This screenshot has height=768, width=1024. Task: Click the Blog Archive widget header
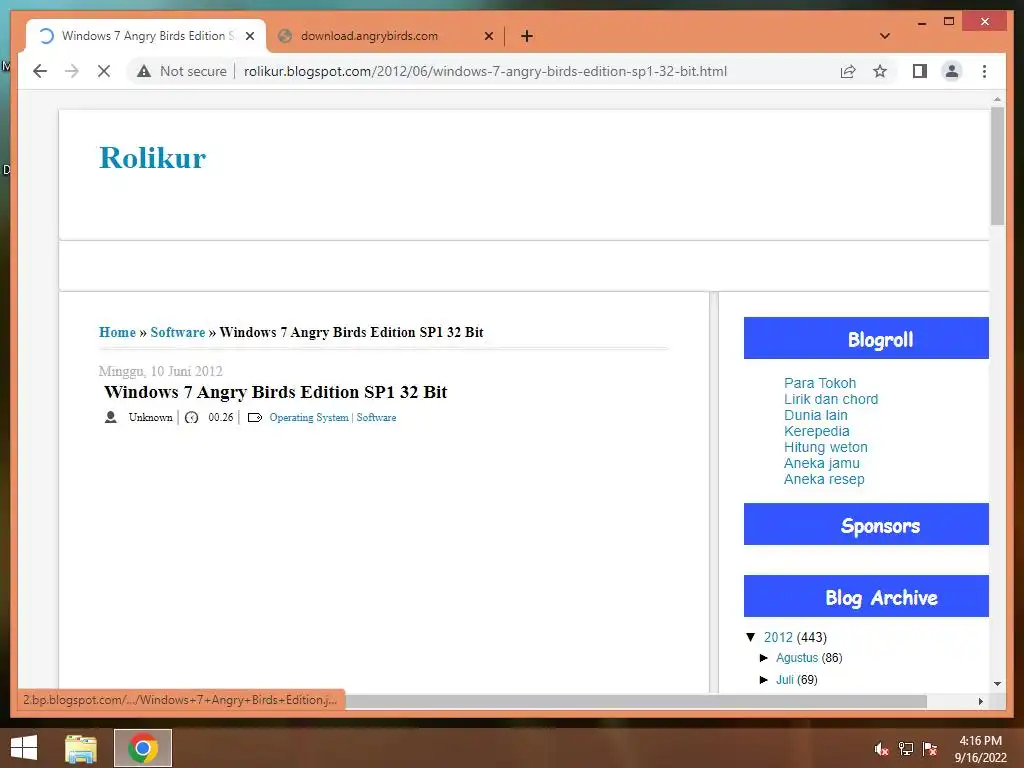pos(866,596)
